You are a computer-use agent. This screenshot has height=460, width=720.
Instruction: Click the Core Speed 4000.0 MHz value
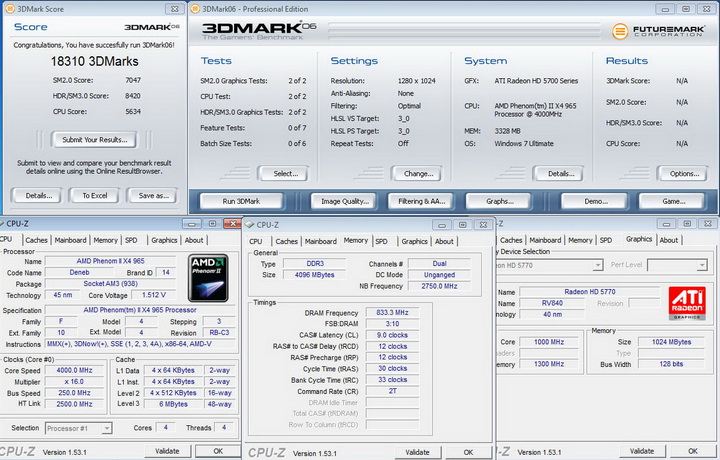pyautogui.click(x=74, y=370)
